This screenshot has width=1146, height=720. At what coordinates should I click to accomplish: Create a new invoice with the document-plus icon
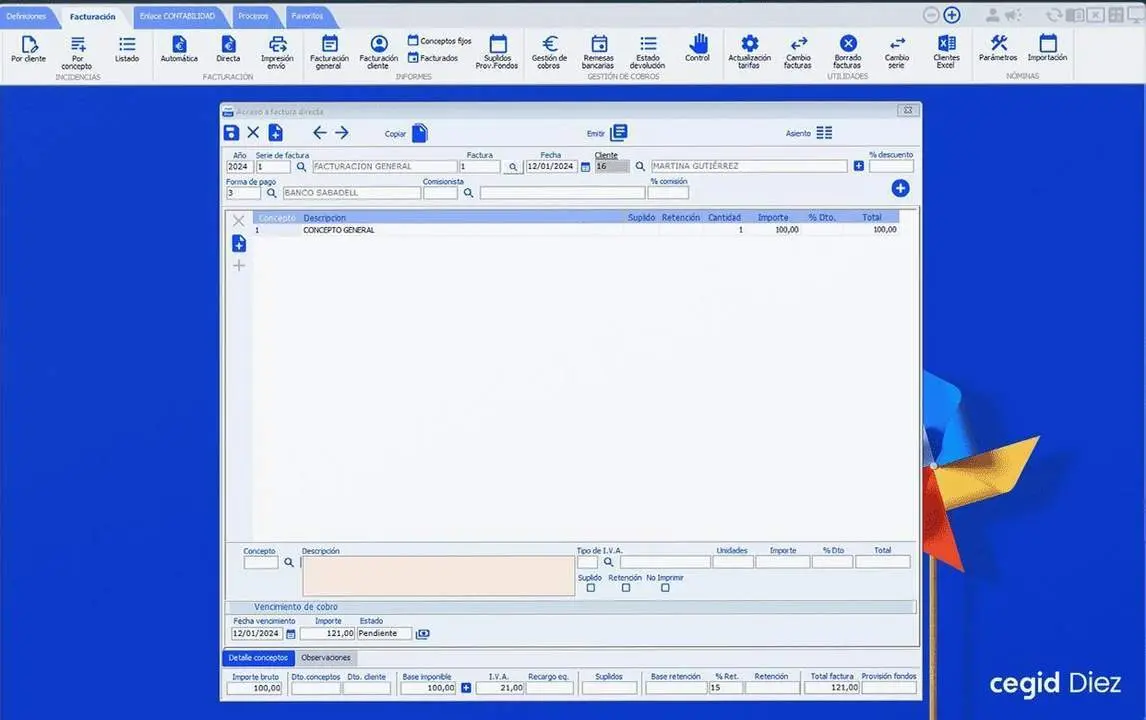(276, 132)
